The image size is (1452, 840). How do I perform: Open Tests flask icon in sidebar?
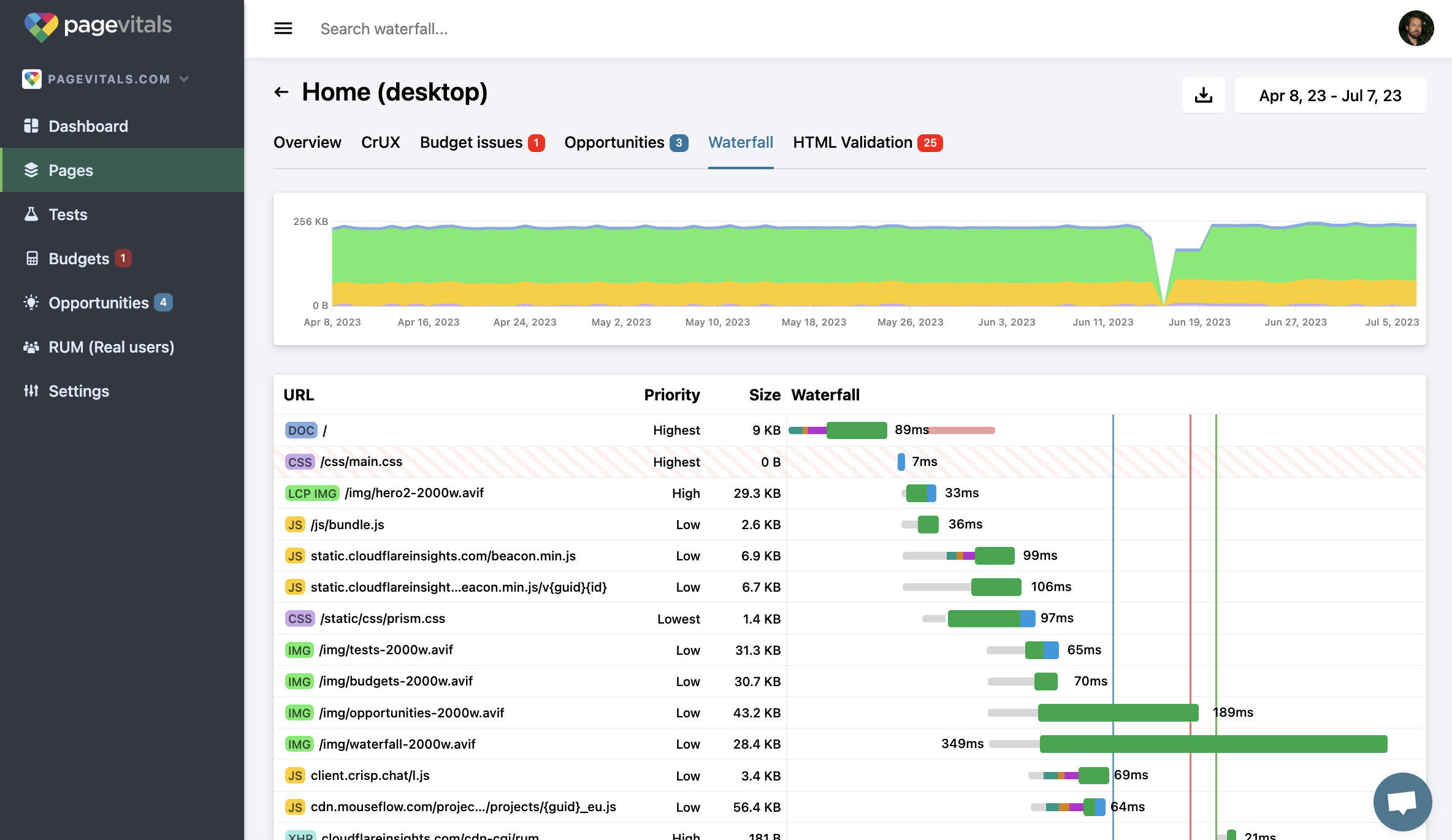[31, 215]
